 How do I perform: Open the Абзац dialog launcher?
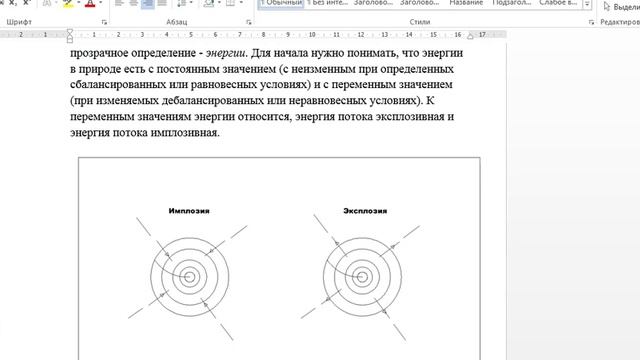[x=249, y=22]
